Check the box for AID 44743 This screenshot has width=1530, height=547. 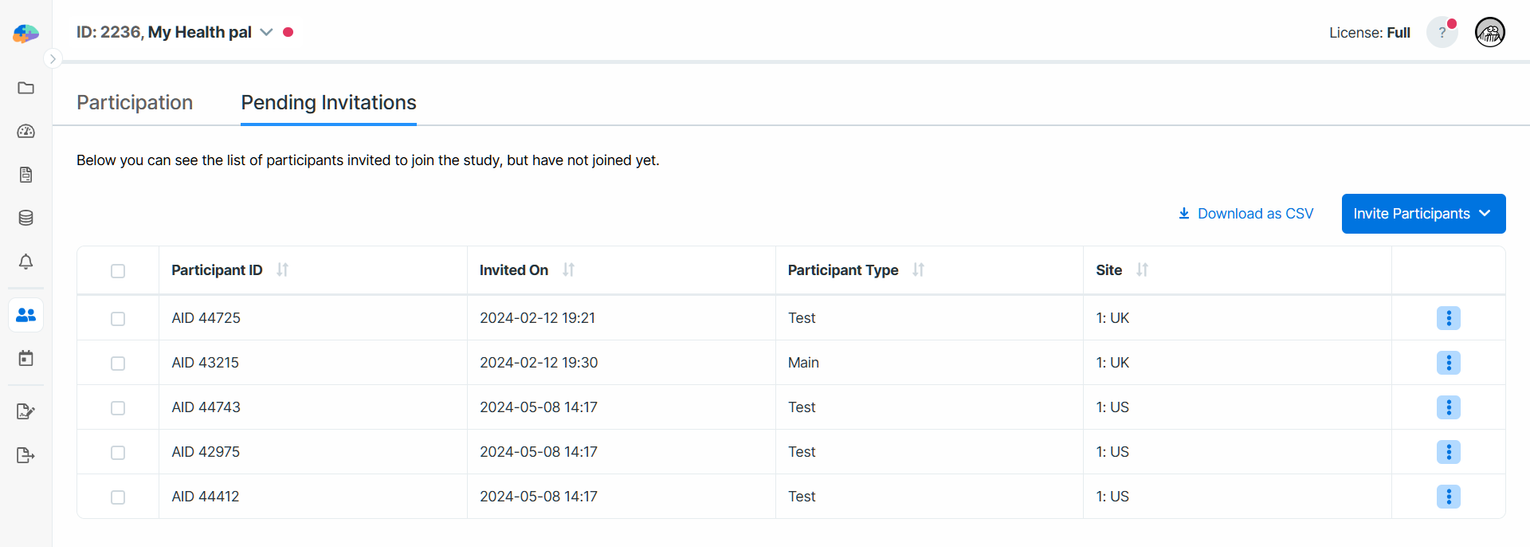coord(118,408)
